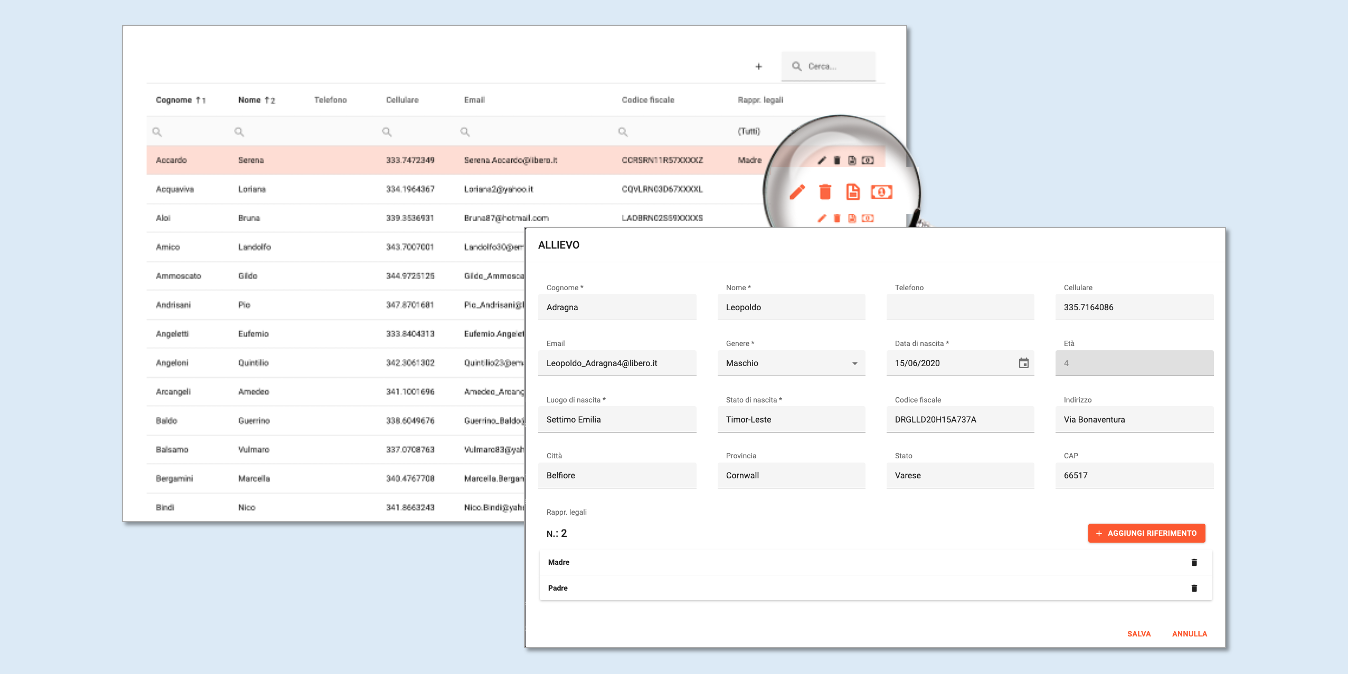The height and width of the screenshot is (674, 1348).
Task: Open the document icon in Accardo's row
Action: coord(852,160)
